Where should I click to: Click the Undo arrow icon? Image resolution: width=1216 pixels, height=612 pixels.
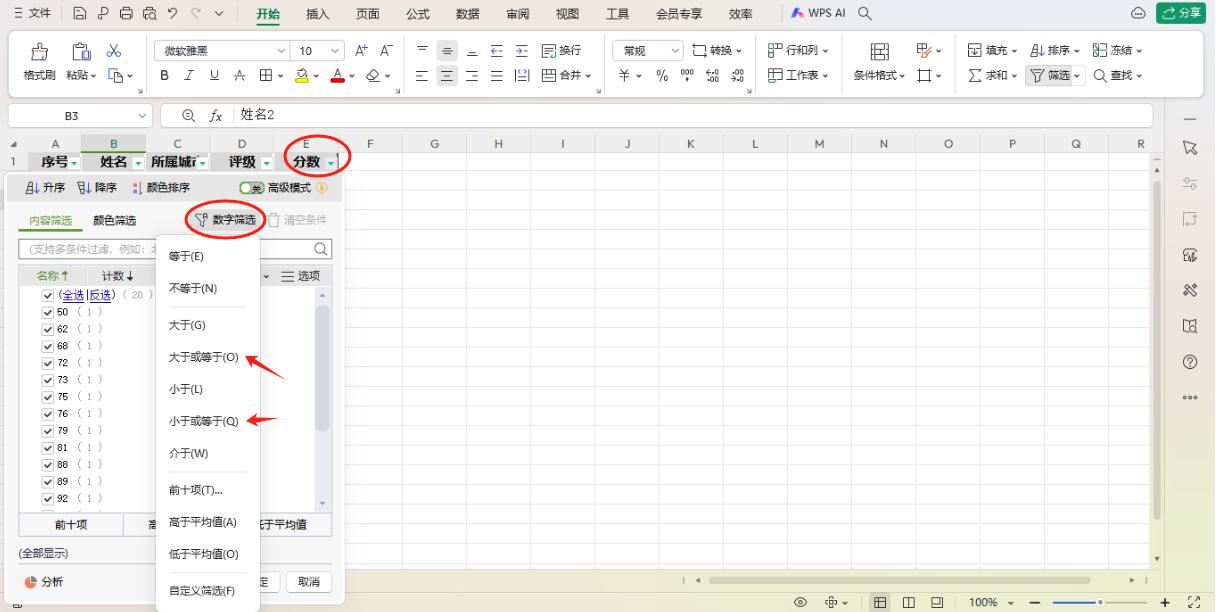[x=171, y=13]
